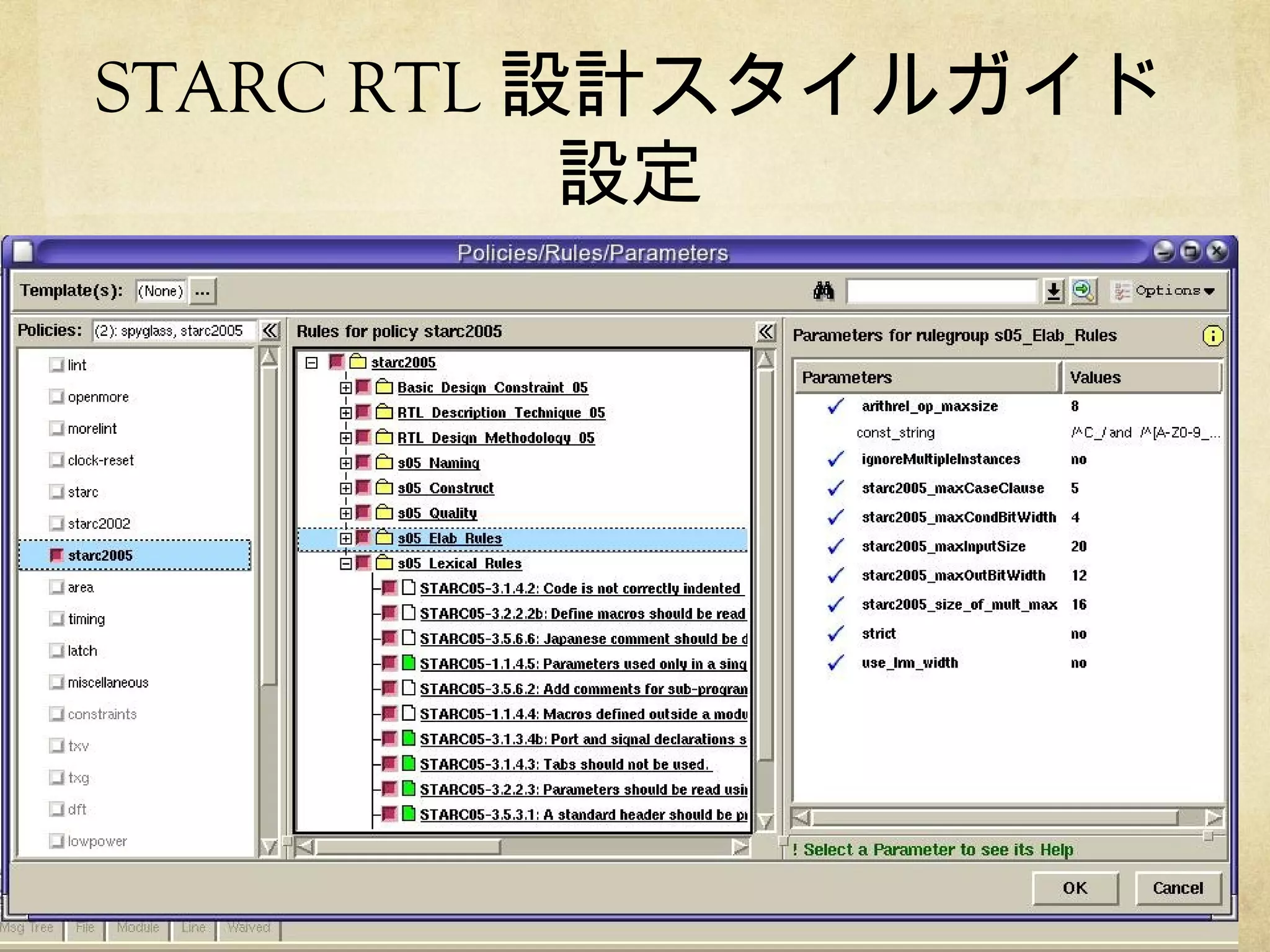Open rule STARC05-1.1.4.4 Macros defined link
This screenshot has height=952, width=1270.
tap(584, 714)
